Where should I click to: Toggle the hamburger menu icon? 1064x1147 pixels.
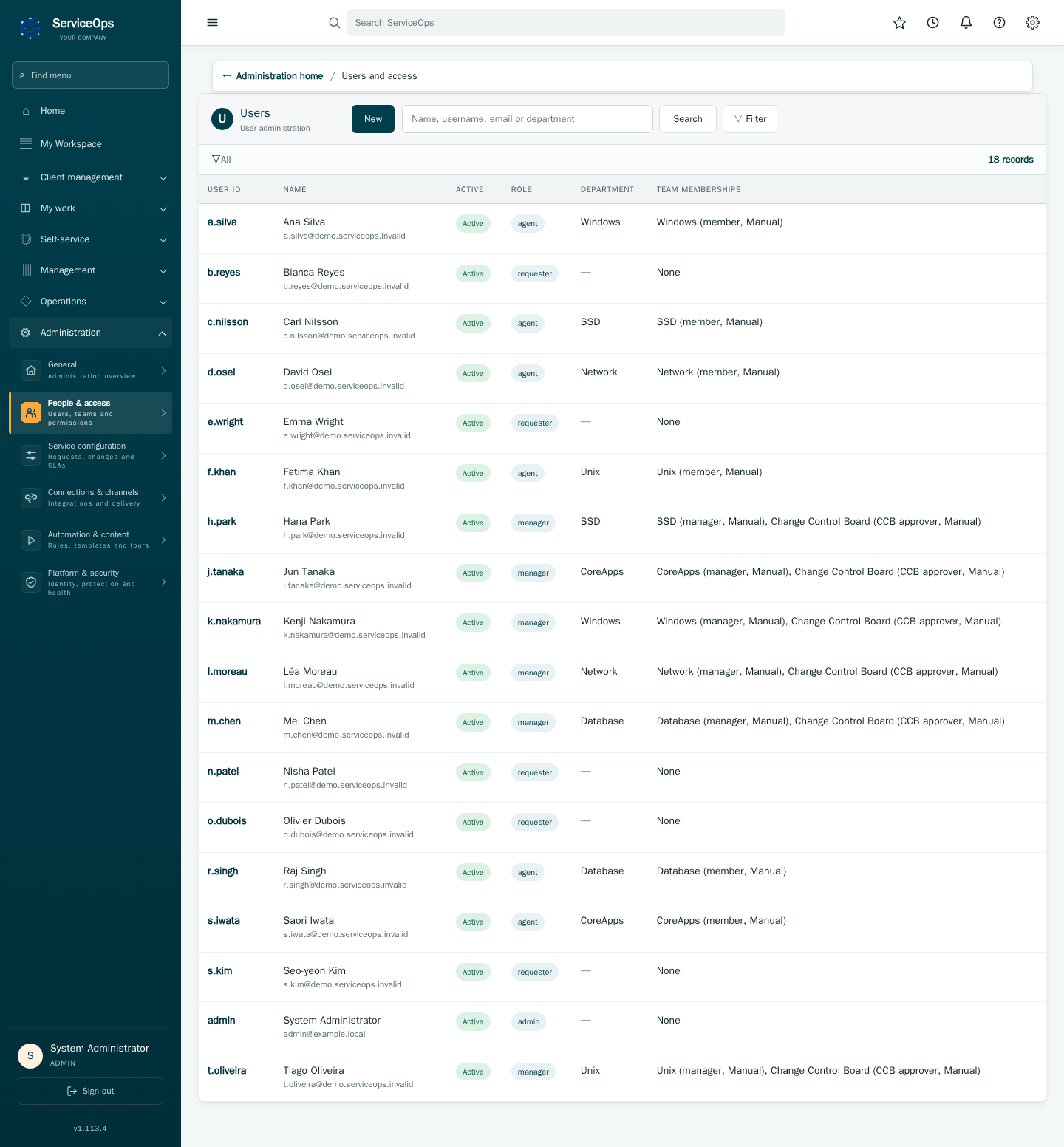[212, 23]
